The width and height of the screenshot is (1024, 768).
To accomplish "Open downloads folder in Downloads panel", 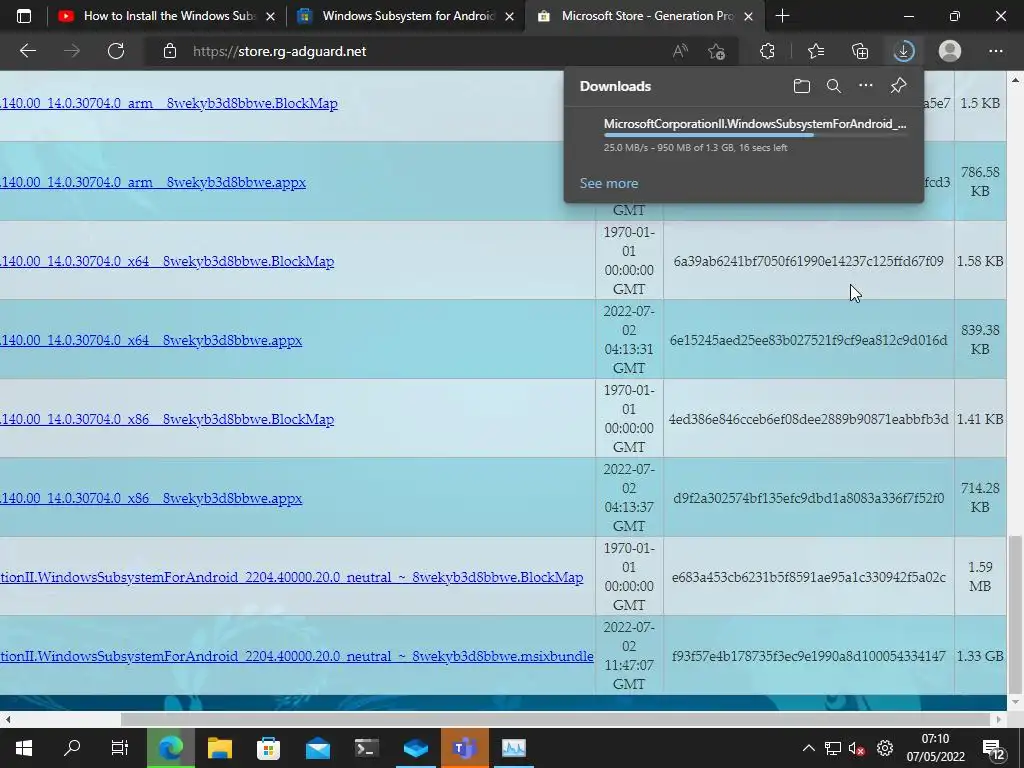I will tap(802, 86).
